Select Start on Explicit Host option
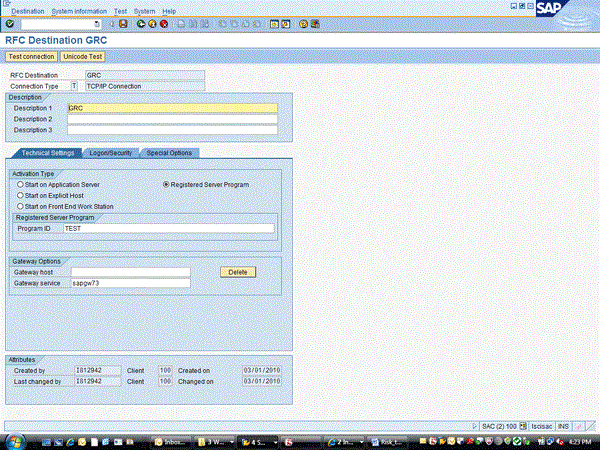This screenshot has height=450, width=600. coord(21,196)
